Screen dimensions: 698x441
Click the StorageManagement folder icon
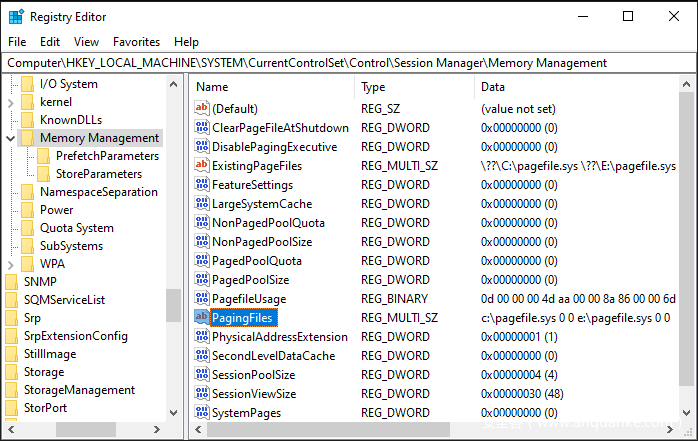click(12, 389)
